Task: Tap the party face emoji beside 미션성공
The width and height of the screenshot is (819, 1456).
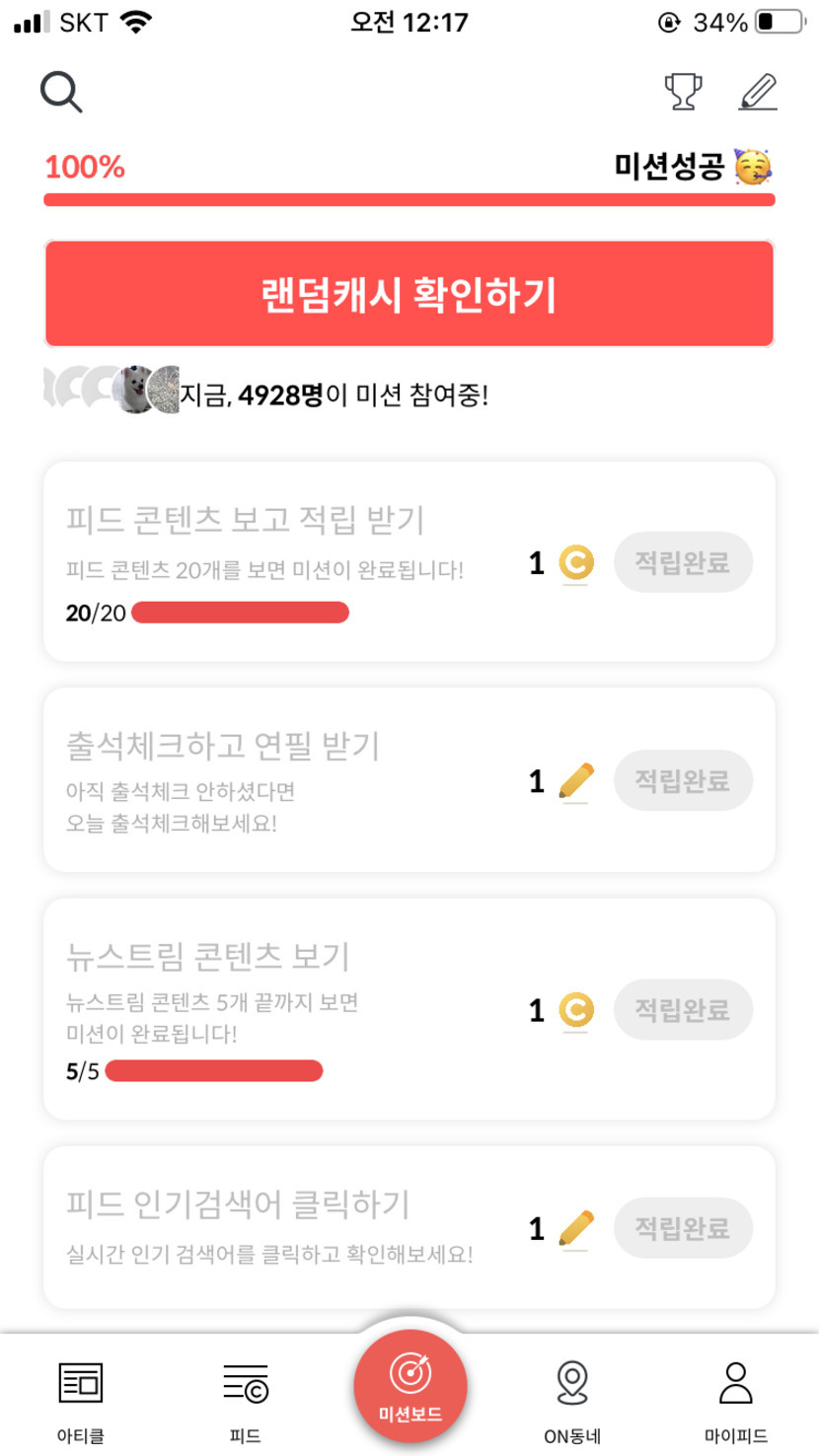Action: pyautogui.click(x=753, y=167)
